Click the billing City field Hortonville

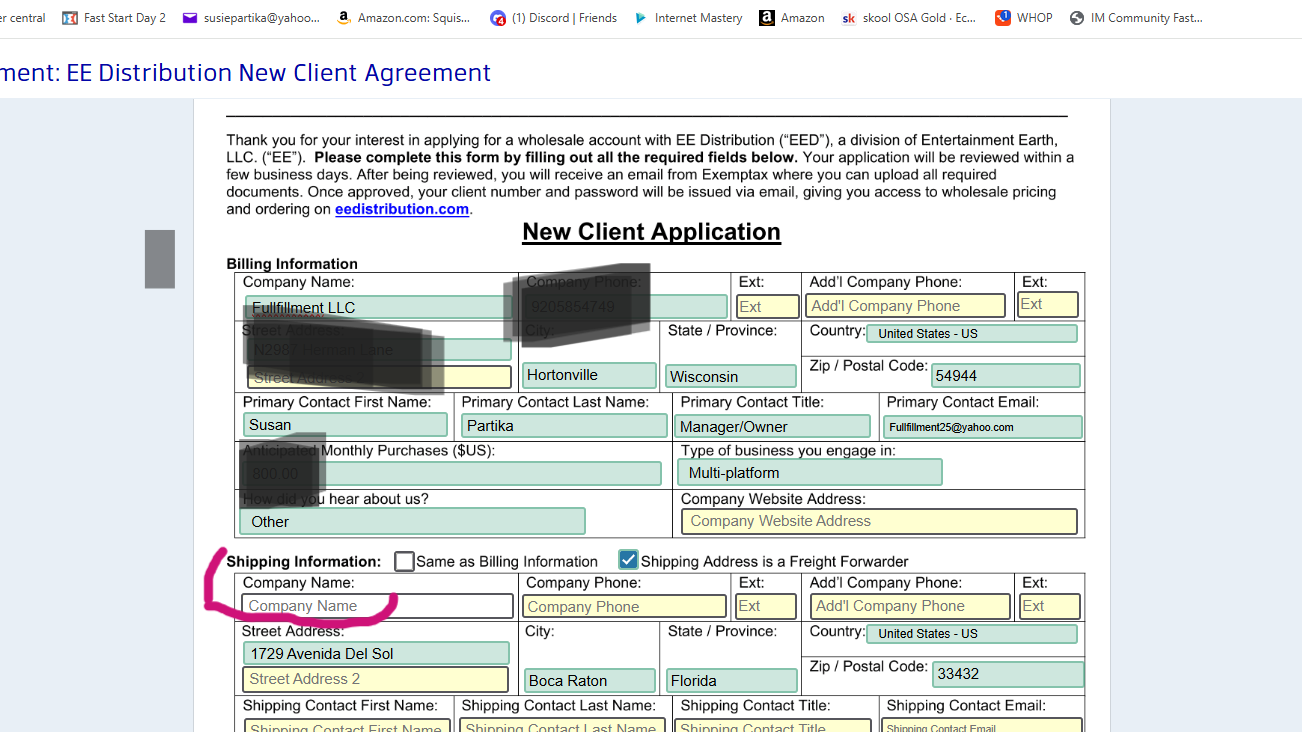[590, 375]
